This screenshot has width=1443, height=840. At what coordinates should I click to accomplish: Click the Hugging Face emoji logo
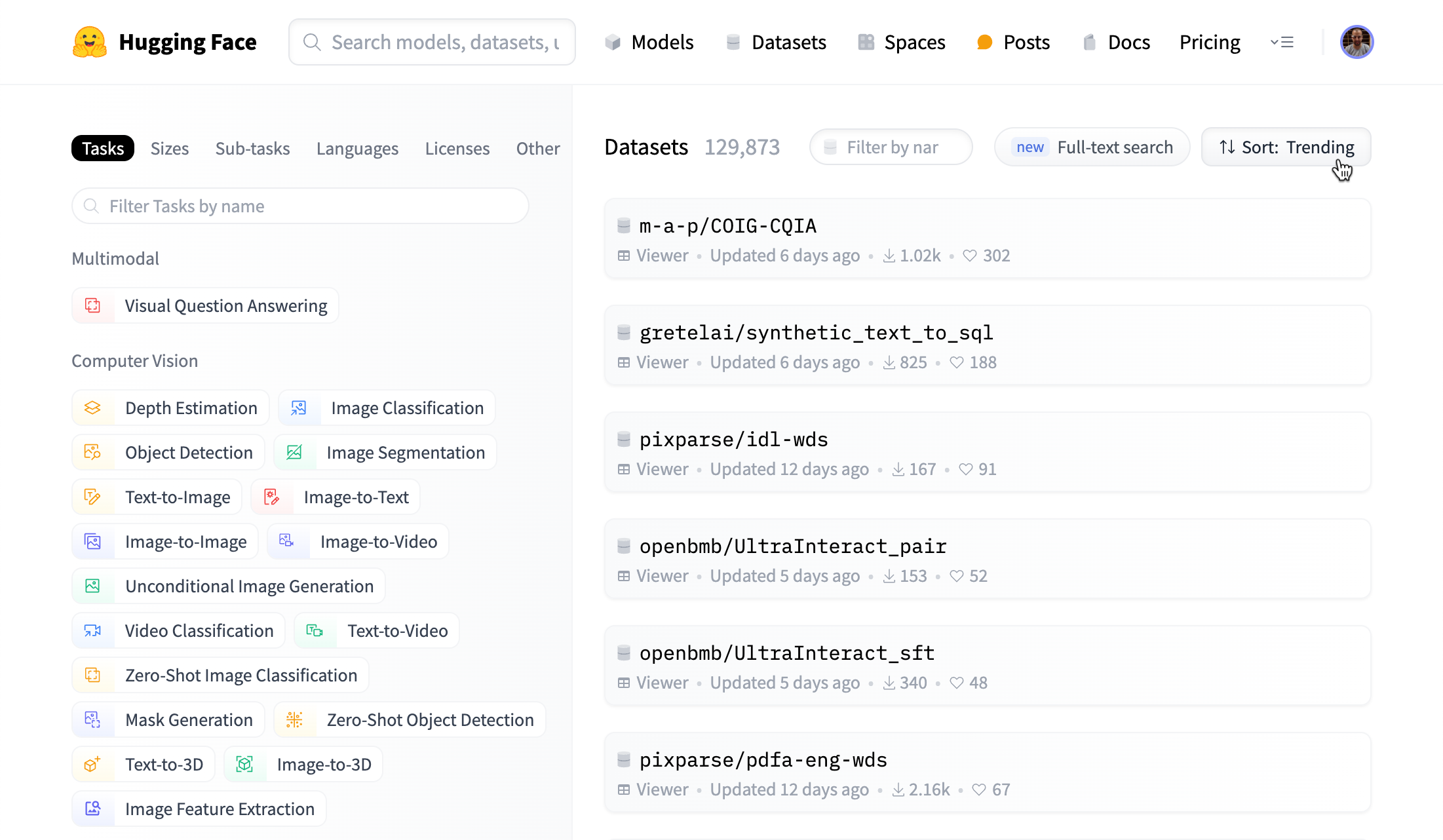click(90, 42)
